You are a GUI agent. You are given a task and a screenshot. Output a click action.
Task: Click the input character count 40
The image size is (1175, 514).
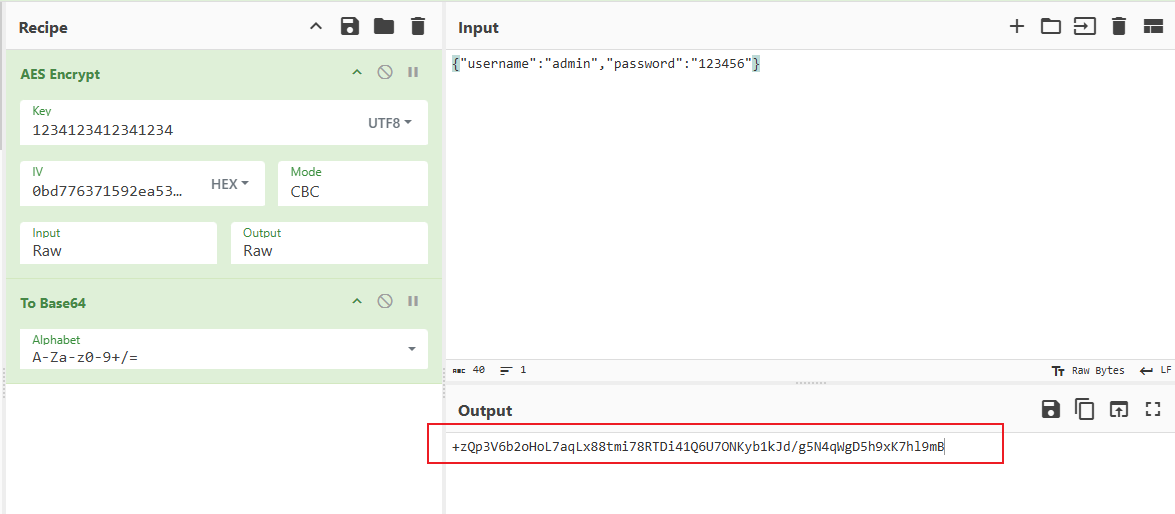pyautogui.click(x=469, y=370)
